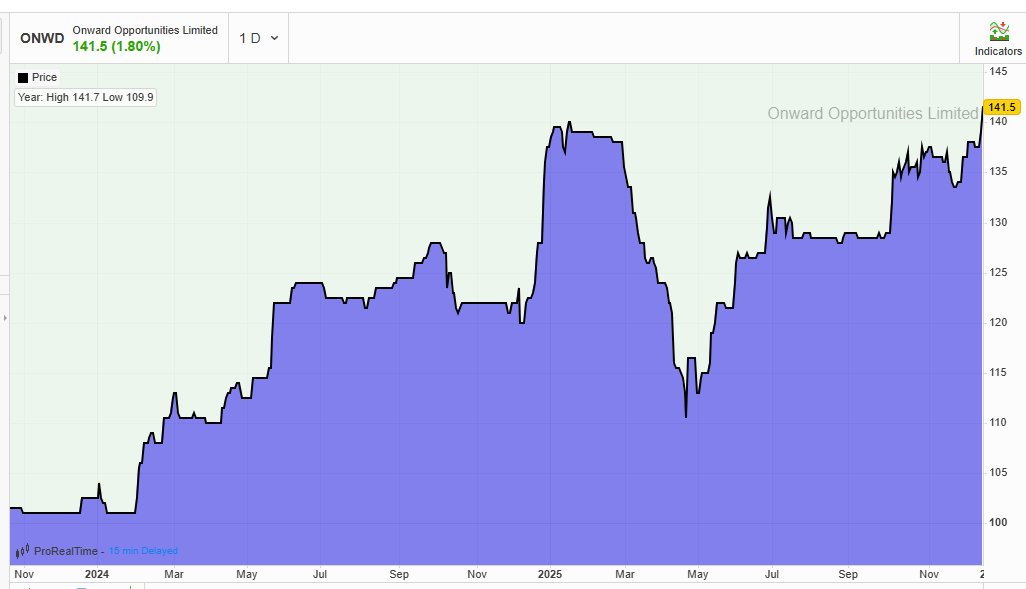This screenshot has width=1026, height=589.
Task: Click the green 141.5 (1.80%) price change
Action: point(116,46)
